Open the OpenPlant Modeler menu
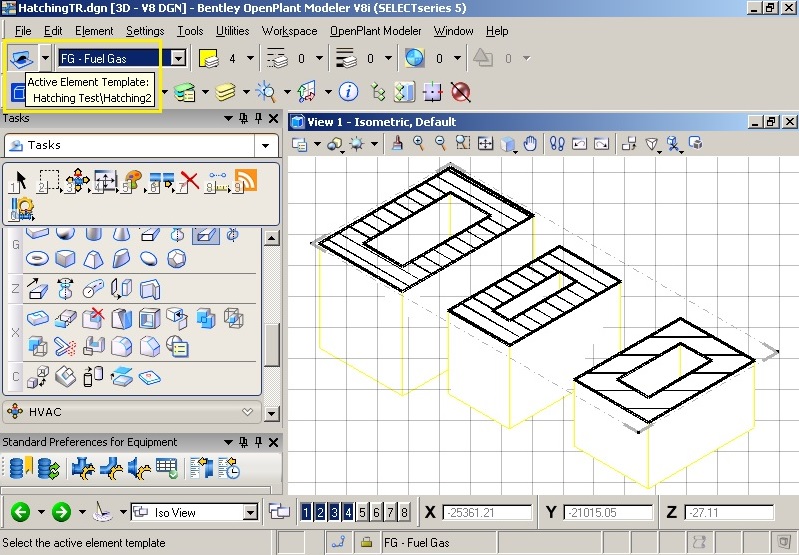 point(376,31)
